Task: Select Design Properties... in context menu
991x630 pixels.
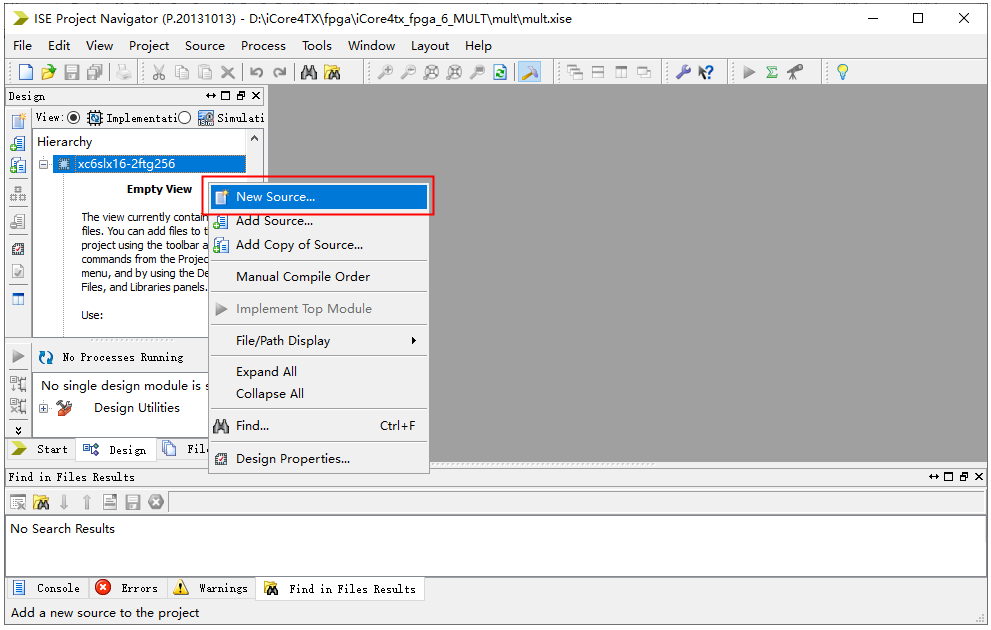Action: (x=292, y=459)
